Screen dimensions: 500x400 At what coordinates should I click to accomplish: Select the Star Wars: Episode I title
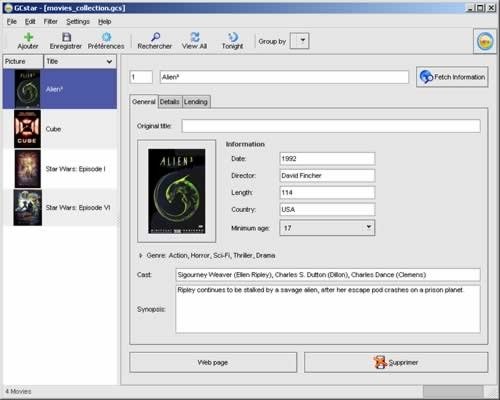[x=75, y=169]
